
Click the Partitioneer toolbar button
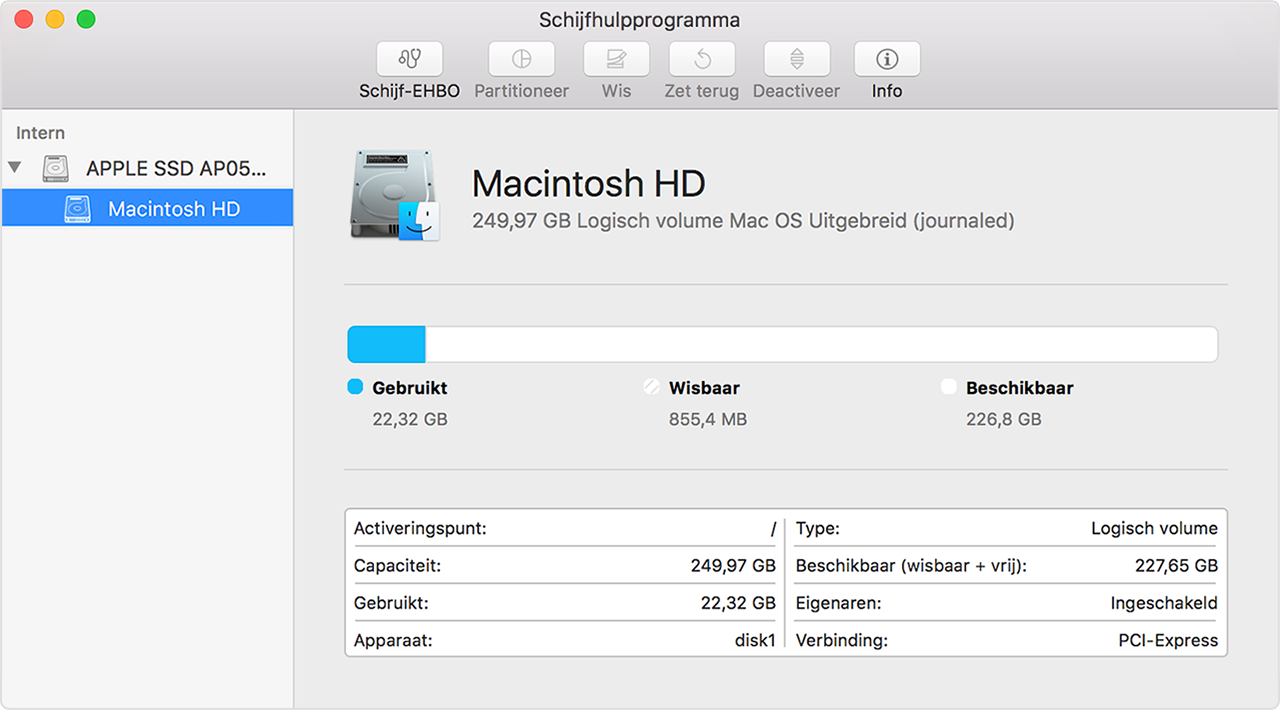pyautogui.click(x=521, y=59)
